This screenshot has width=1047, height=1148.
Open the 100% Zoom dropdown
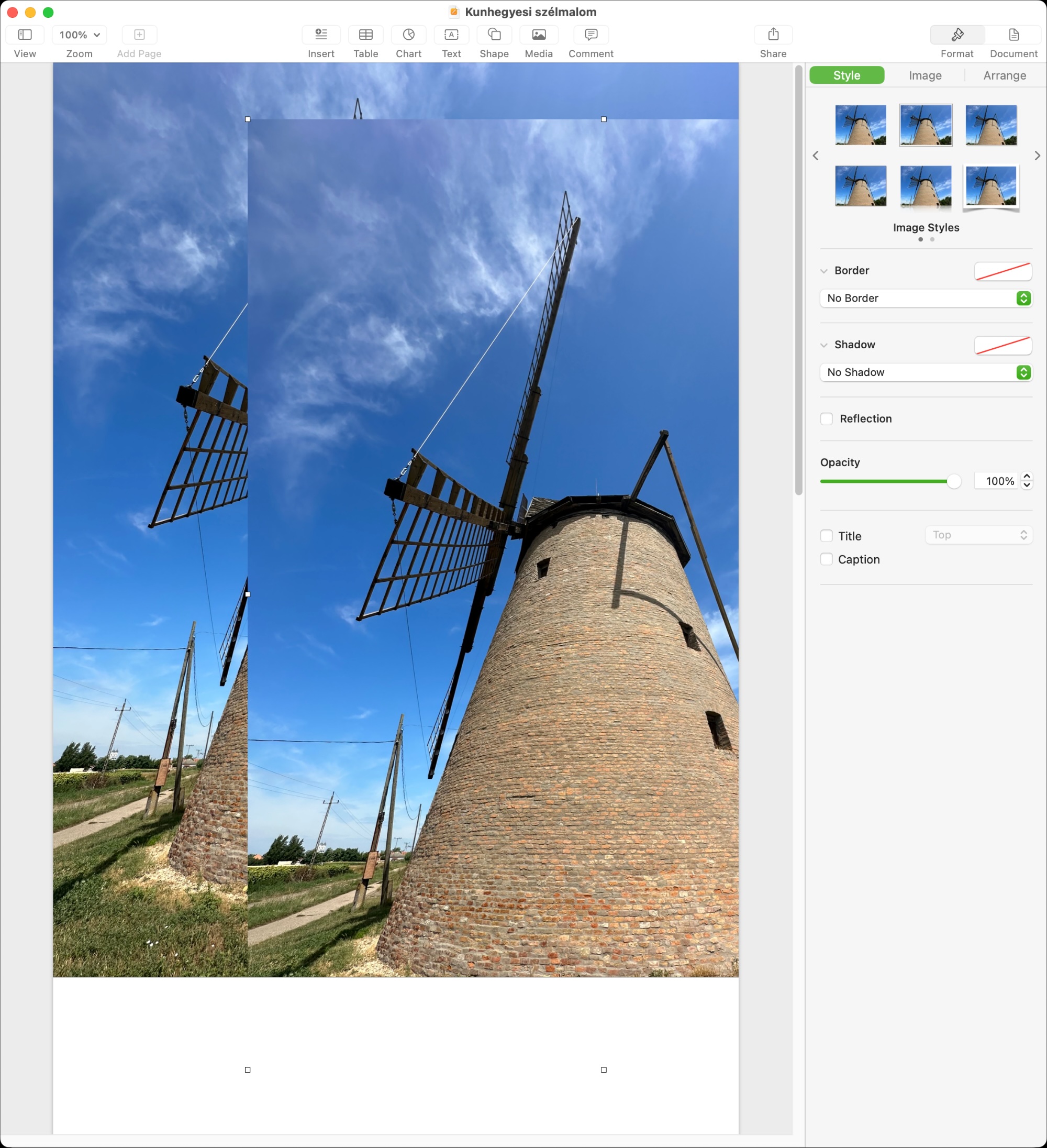pos(79,35)
